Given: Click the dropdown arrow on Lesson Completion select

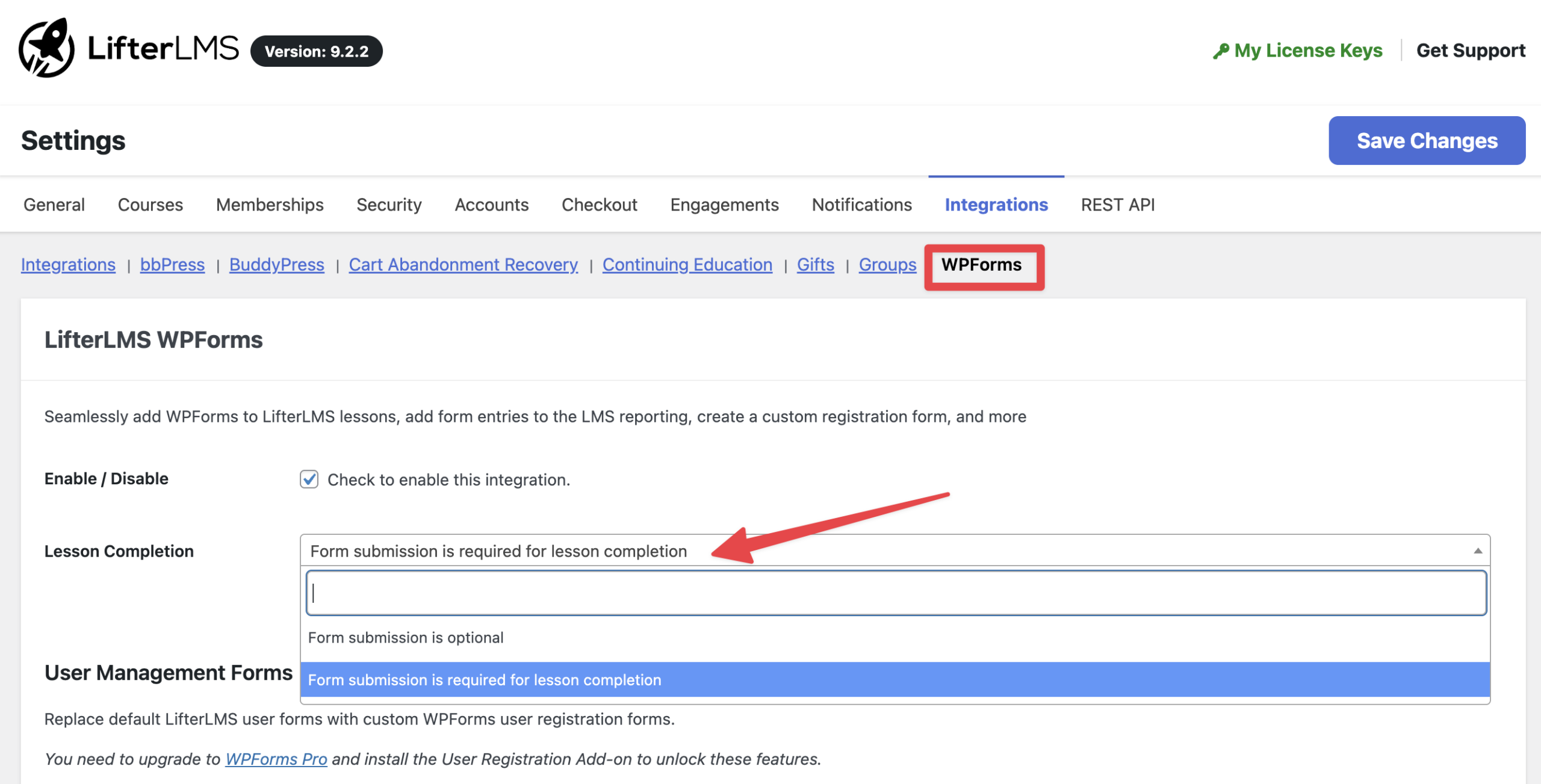Looking at the screenshot, I should pos(1477,551).
